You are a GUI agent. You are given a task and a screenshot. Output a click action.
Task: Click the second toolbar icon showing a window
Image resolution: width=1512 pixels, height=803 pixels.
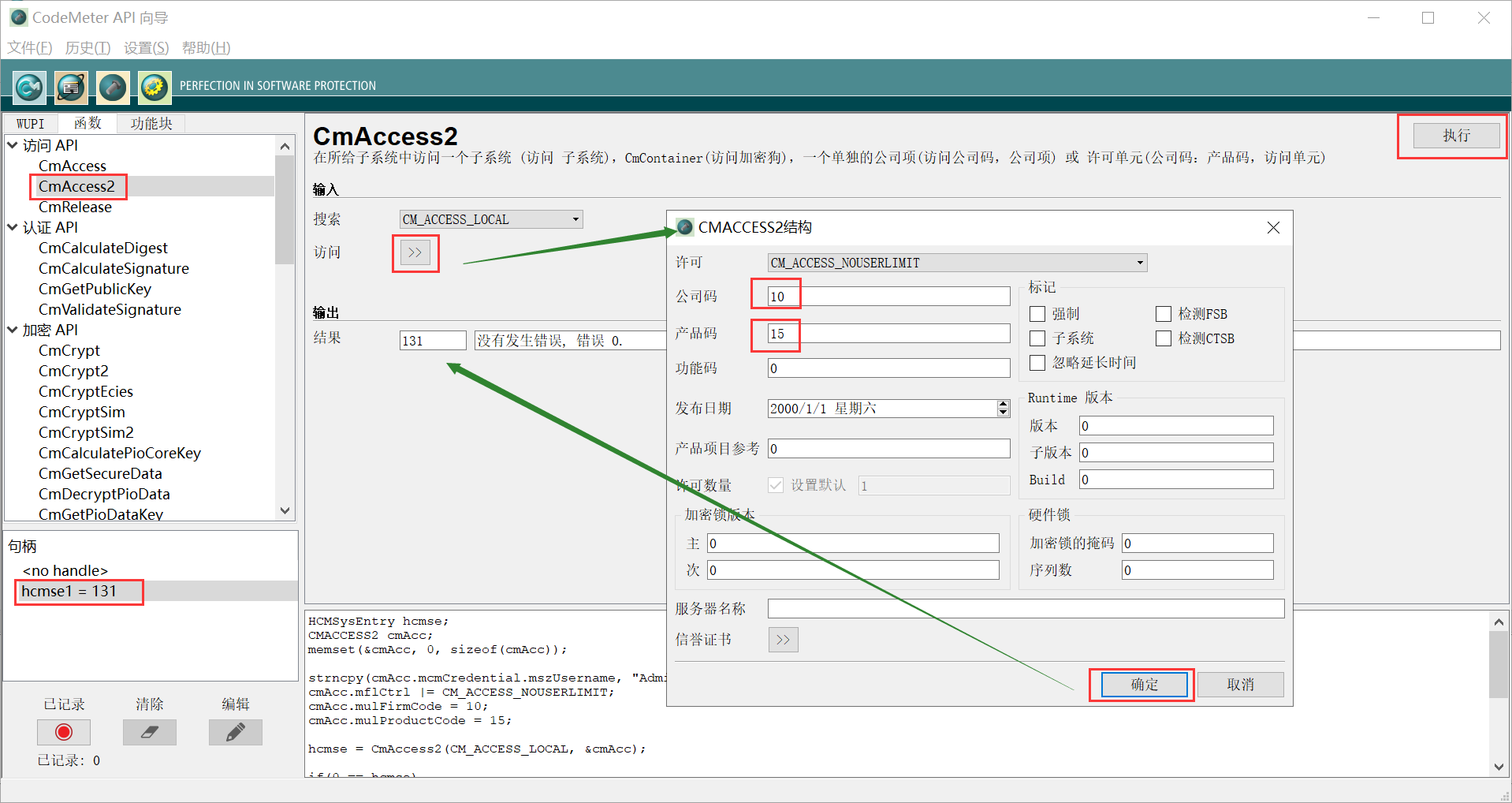(71, 87)
